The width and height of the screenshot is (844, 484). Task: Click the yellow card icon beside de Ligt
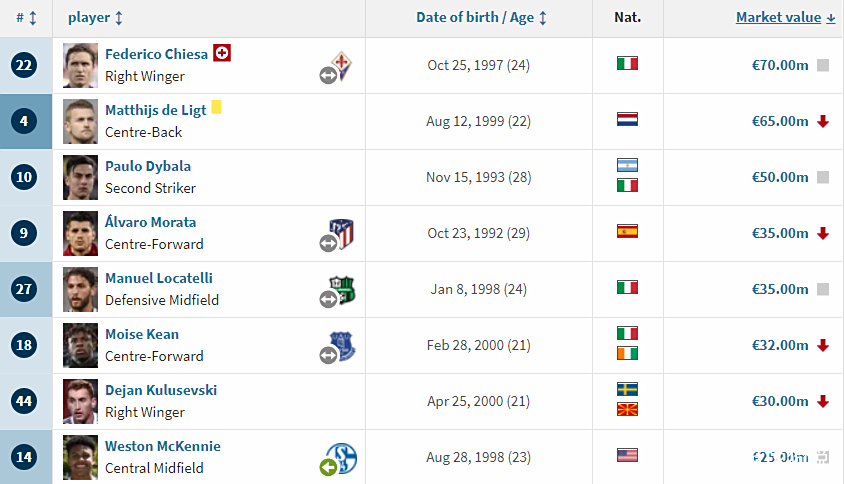pyautogui.click(x=216, y=108)
